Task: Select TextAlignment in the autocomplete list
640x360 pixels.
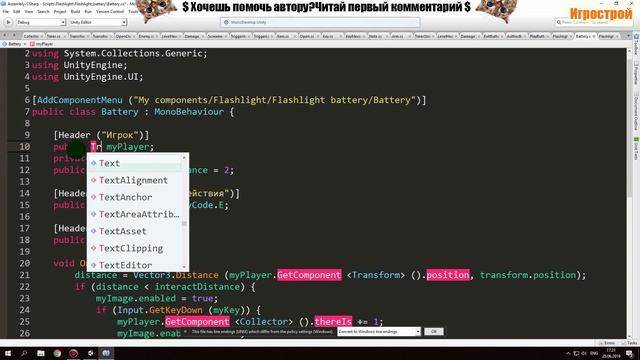Action: pos(135,180)
